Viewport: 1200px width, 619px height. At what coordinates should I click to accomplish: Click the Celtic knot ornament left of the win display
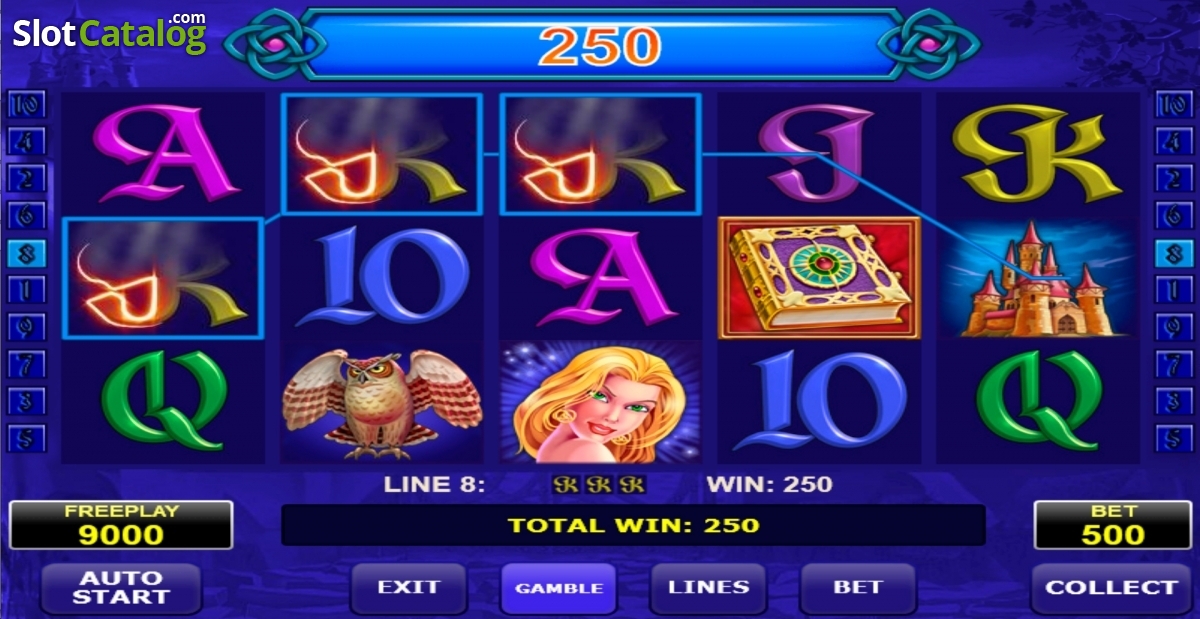click(275, 45)
